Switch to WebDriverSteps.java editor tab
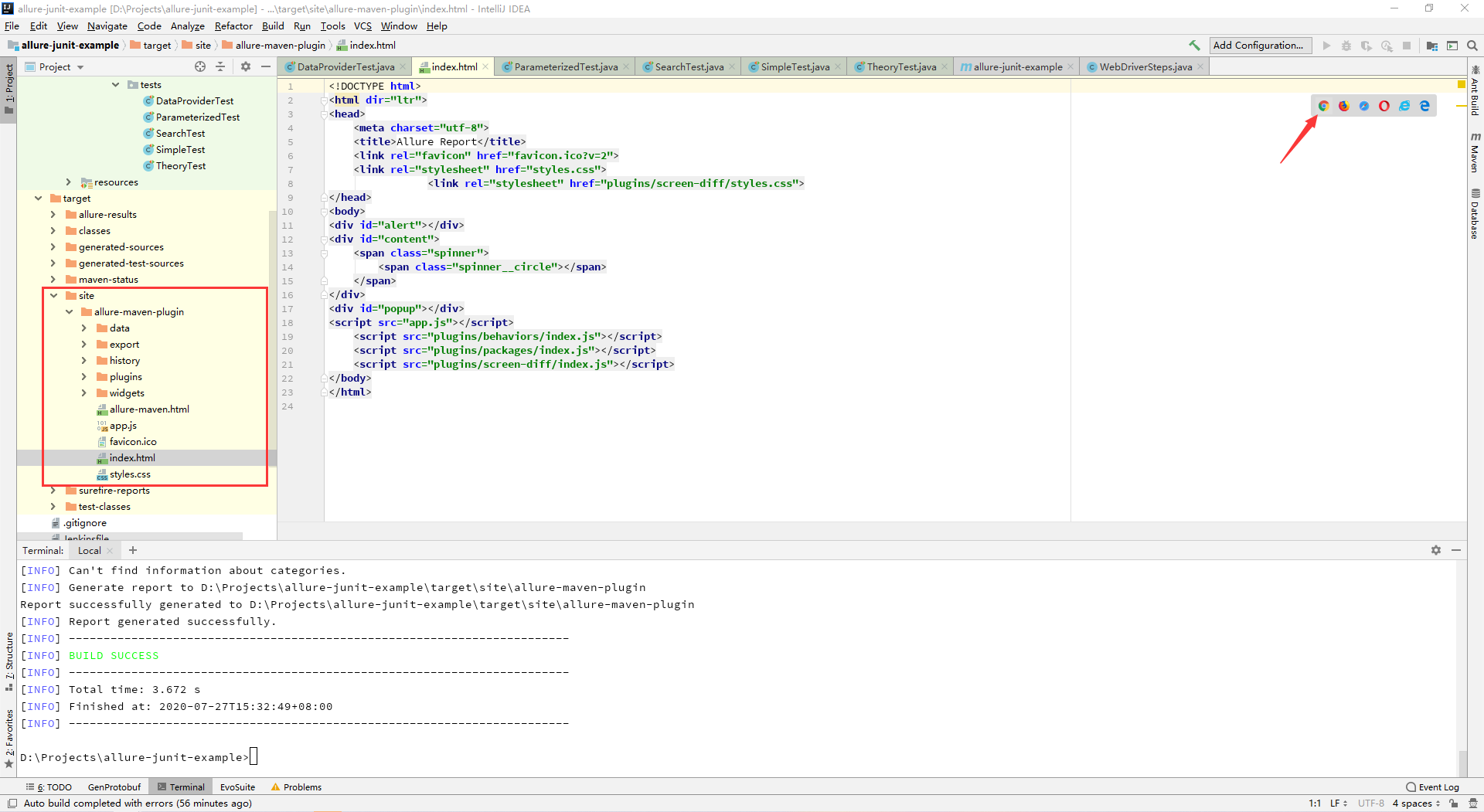This screenshot has width=1484, height=812. point(1145,67)
